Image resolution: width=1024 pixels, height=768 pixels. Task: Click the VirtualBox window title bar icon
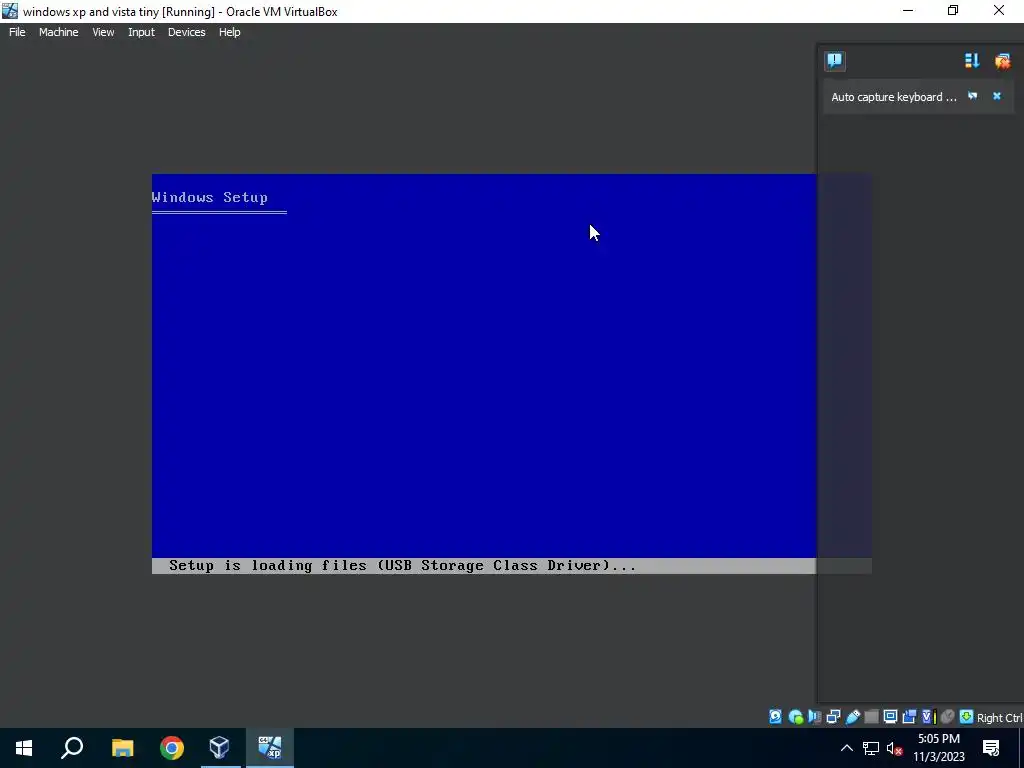pos(10,10)
